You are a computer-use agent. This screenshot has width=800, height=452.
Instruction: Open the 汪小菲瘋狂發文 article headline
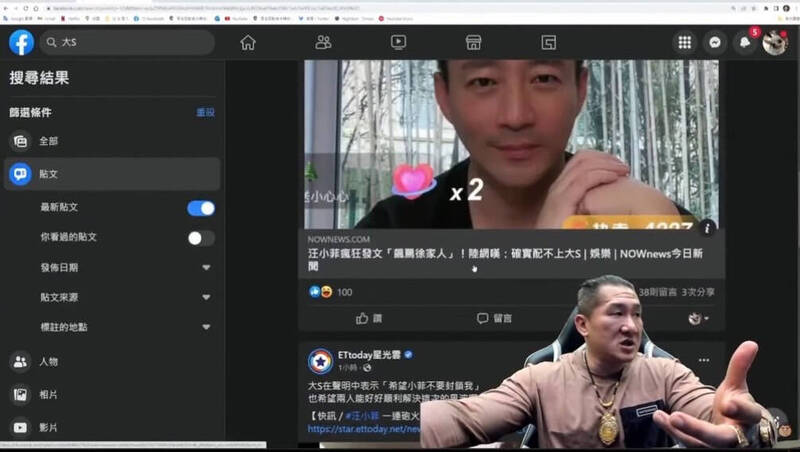pos(505,259)
